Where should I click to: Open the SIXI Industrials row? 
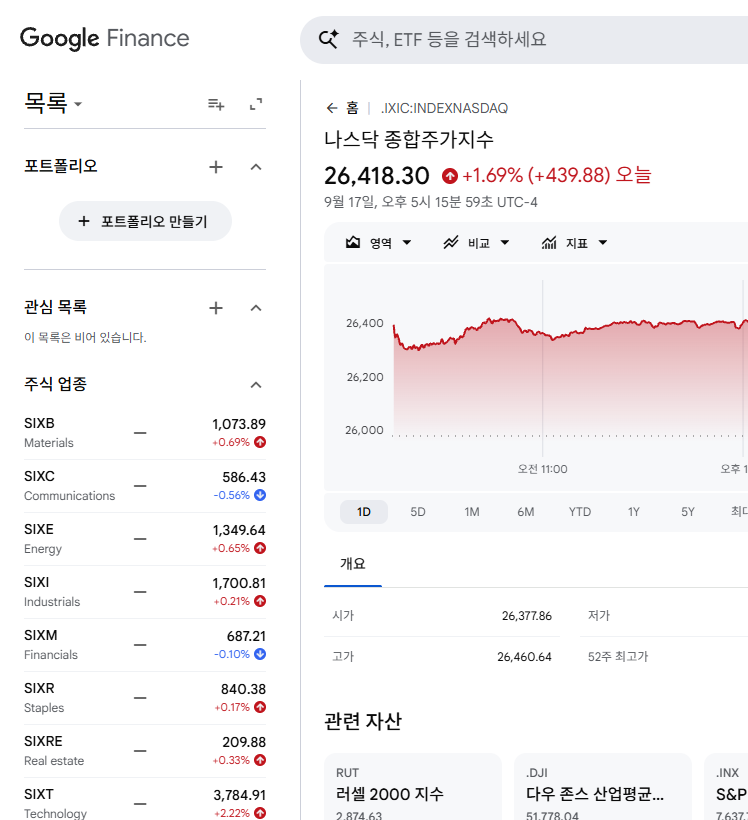coord(145,592)
